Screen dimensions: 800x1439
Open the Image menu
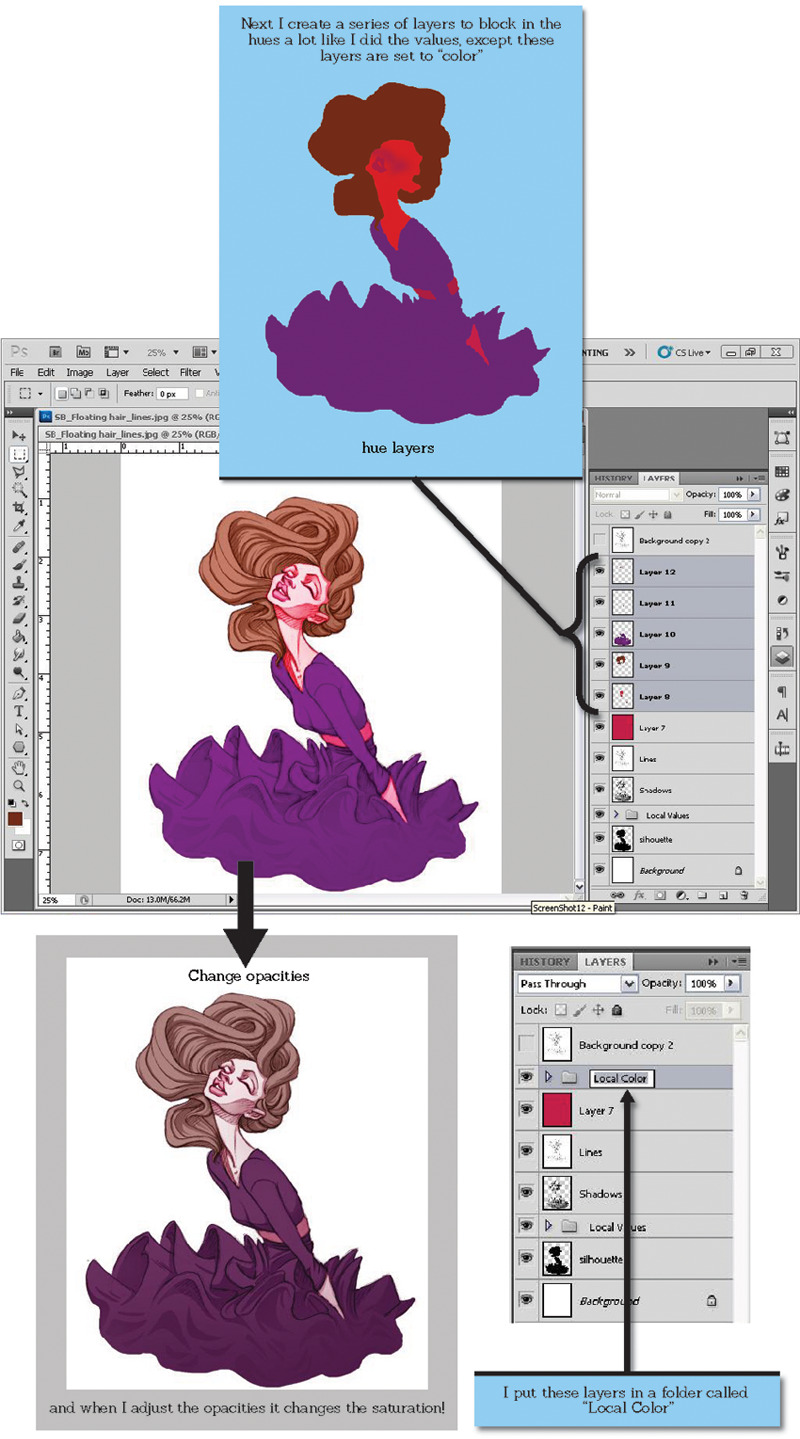click(79, 372)
